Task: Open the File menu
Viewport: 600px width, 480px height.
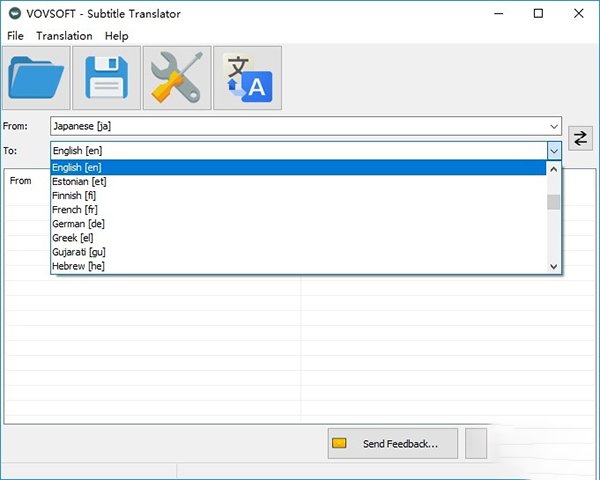Action: tap(15, 36)
